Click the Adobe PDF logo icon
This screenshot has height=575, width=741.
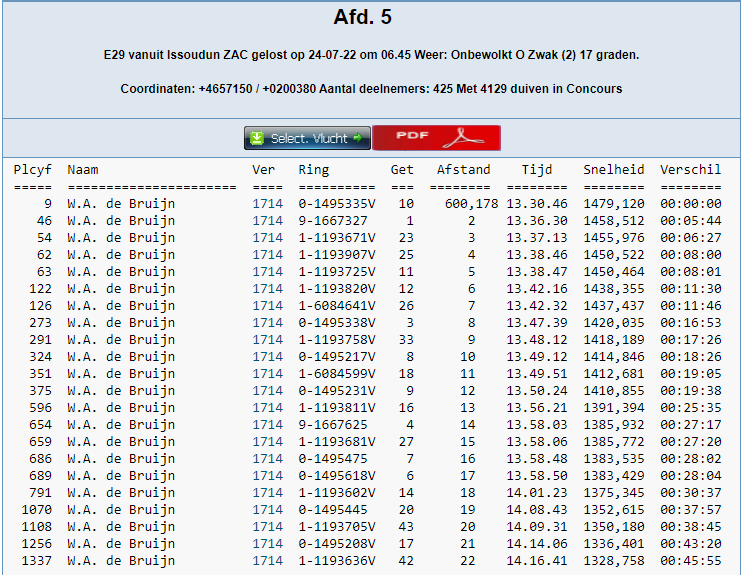(463, 138)
